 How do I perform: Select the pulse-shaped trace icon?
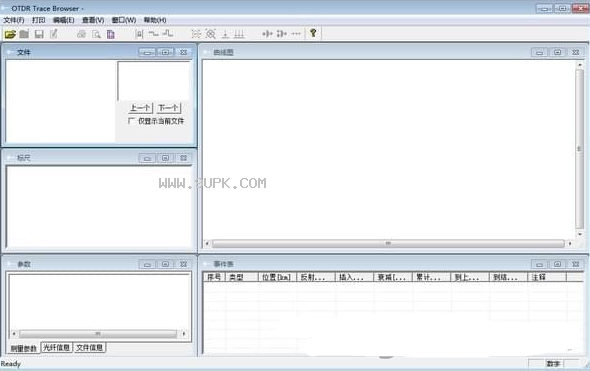(x=168, y=33)
